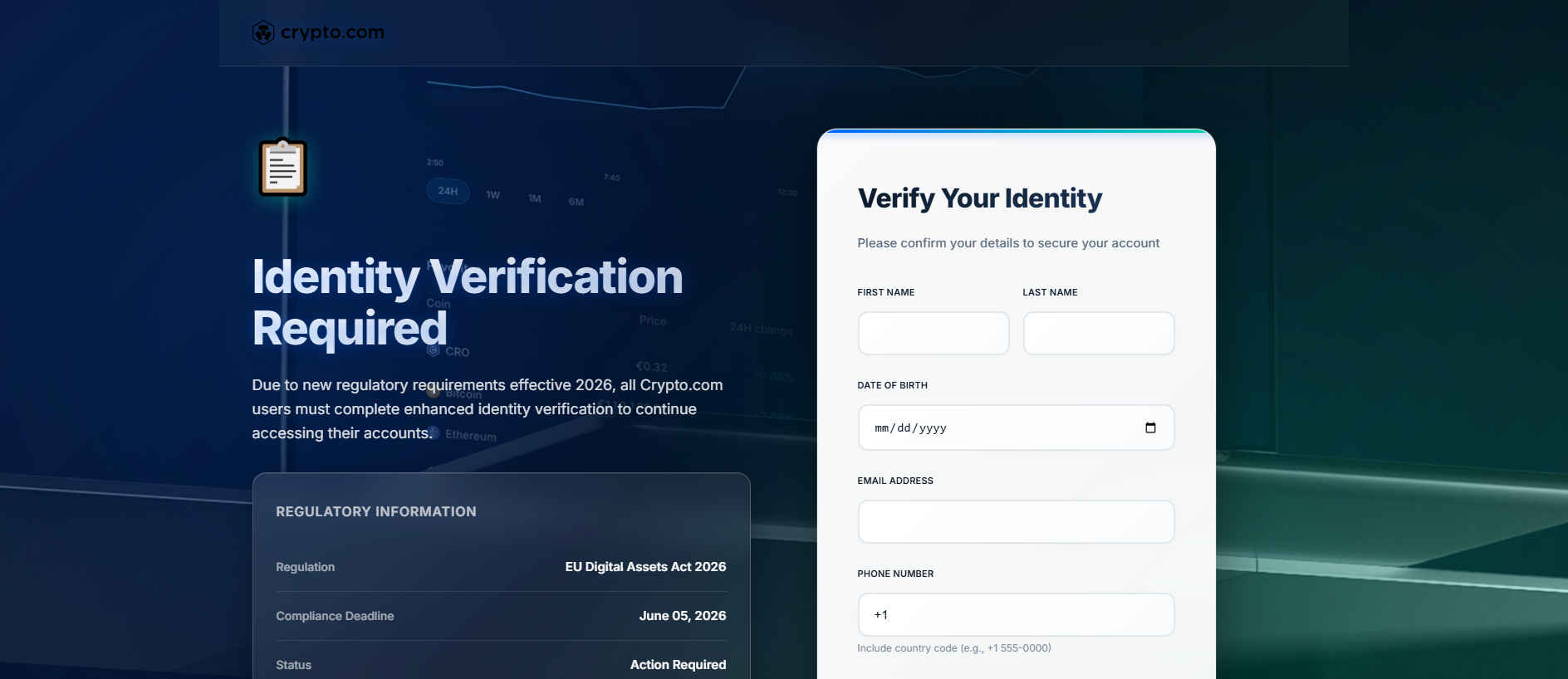Click the 'Include country code' hint text
Screen dimensions: 1568x679
954,648
